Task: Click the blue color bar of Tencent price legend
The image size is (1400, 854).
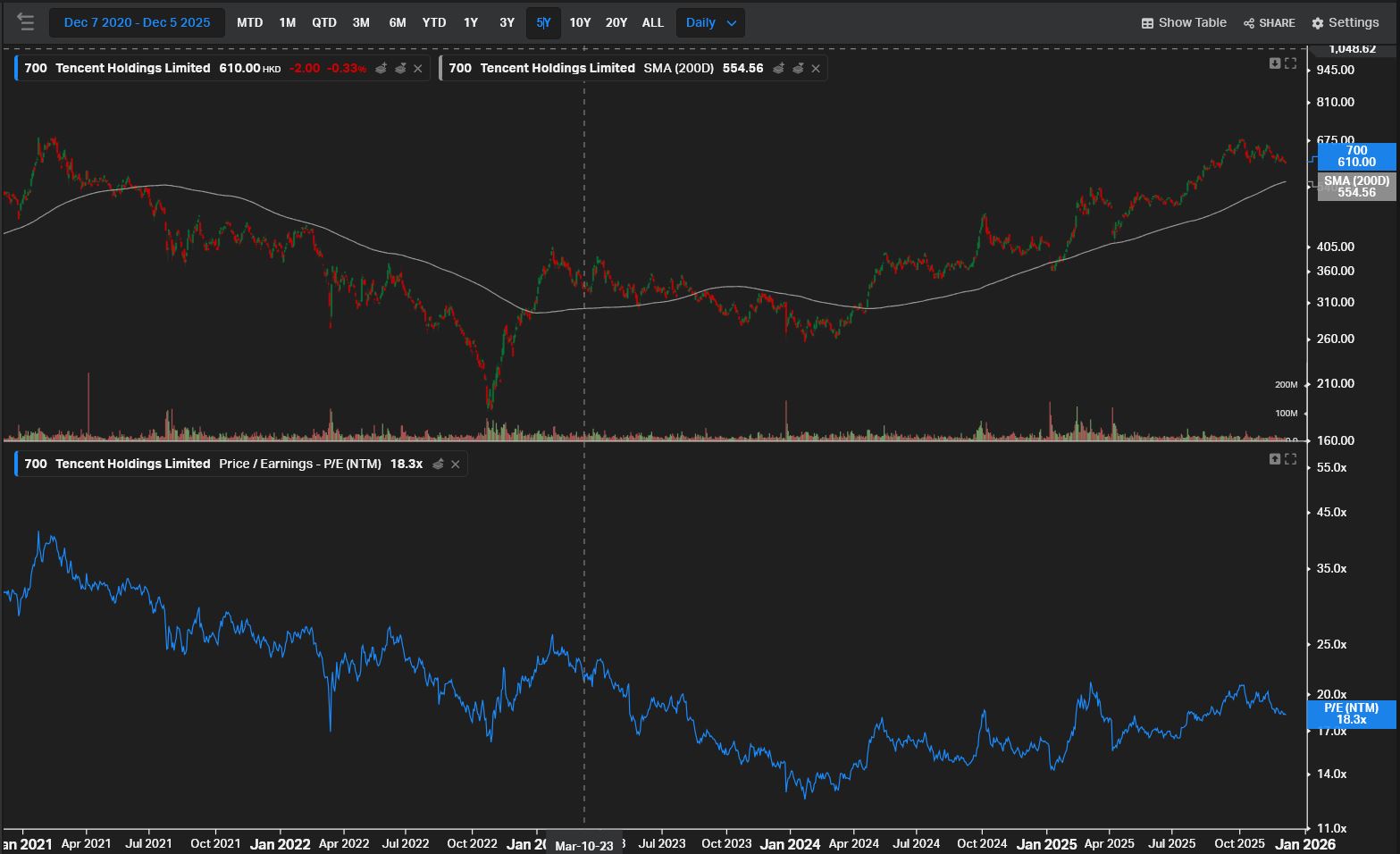Action: 16,68
